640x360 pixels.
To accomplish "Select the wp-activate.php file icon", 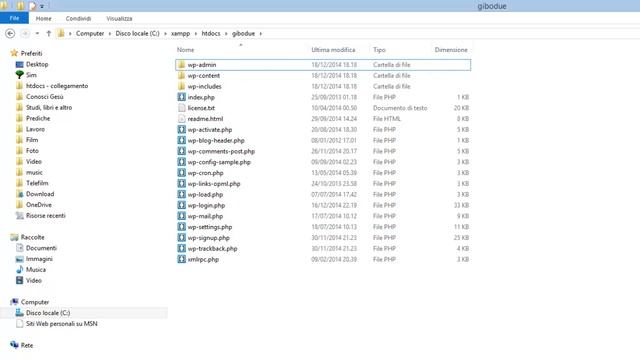I will tap(182, 129).
